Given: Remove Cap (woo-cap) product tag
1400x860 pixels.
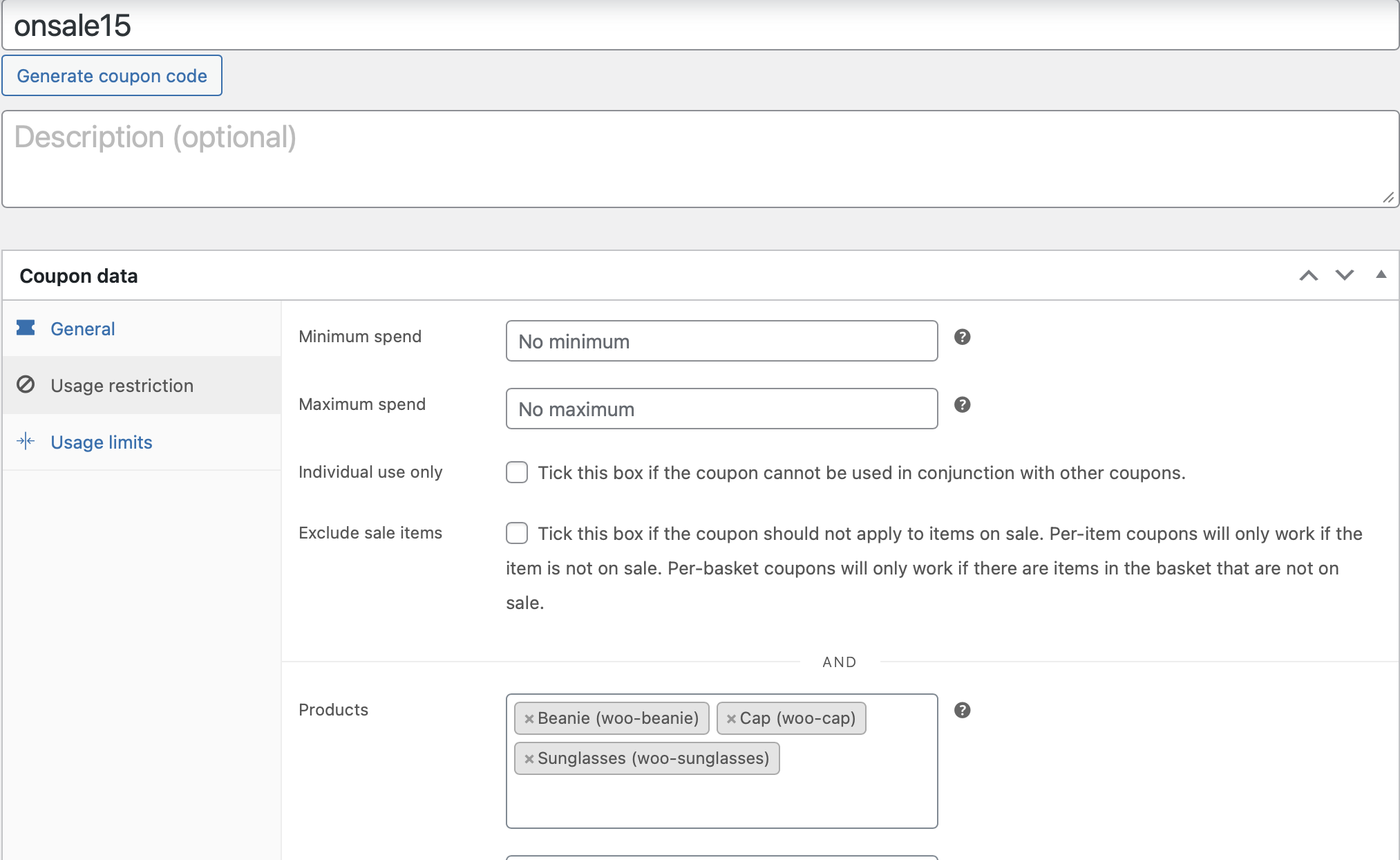Looking at the screenshot, I should point(731,718).
